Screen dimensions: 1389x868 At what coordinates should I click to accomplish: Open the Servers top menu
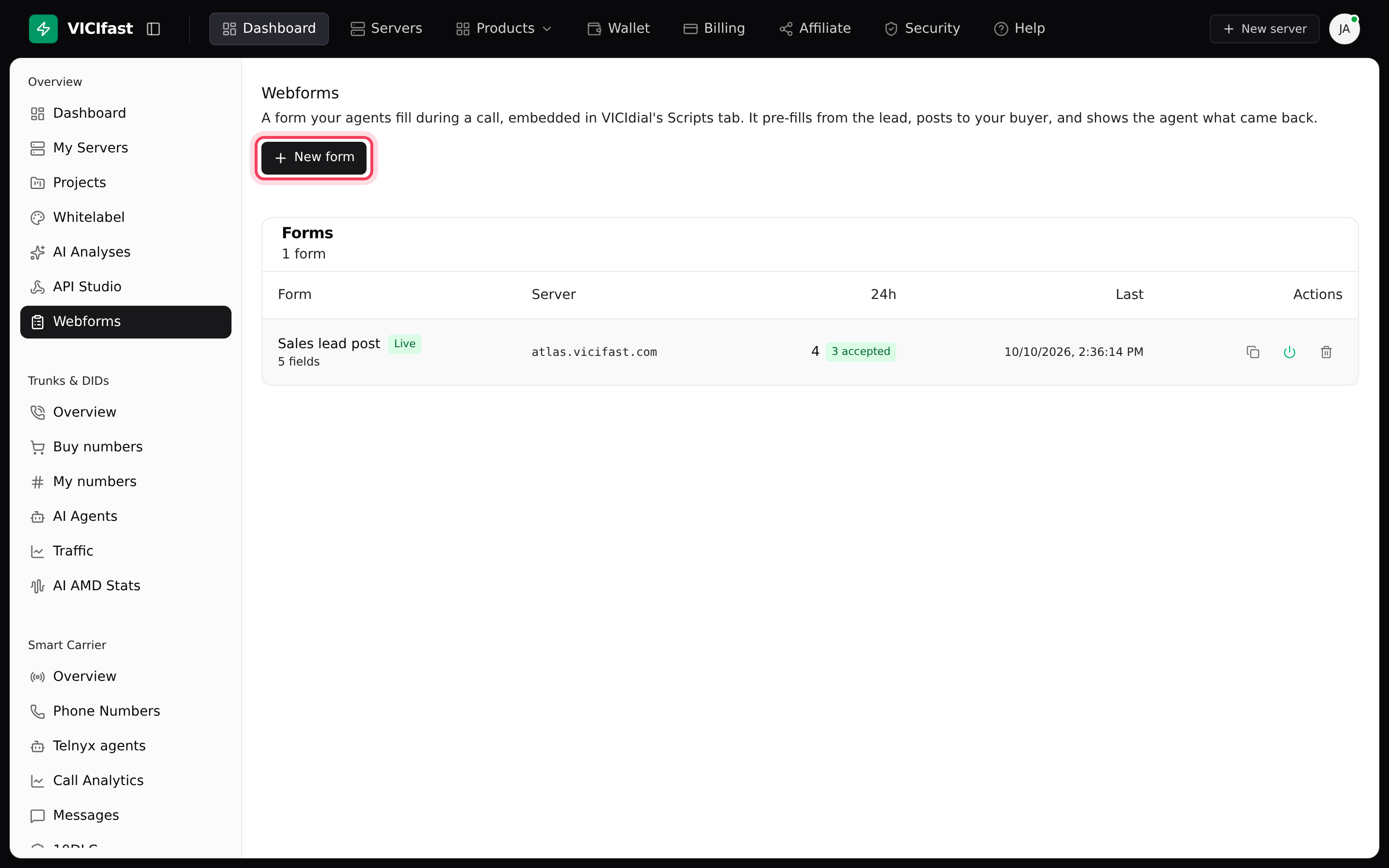386,29
